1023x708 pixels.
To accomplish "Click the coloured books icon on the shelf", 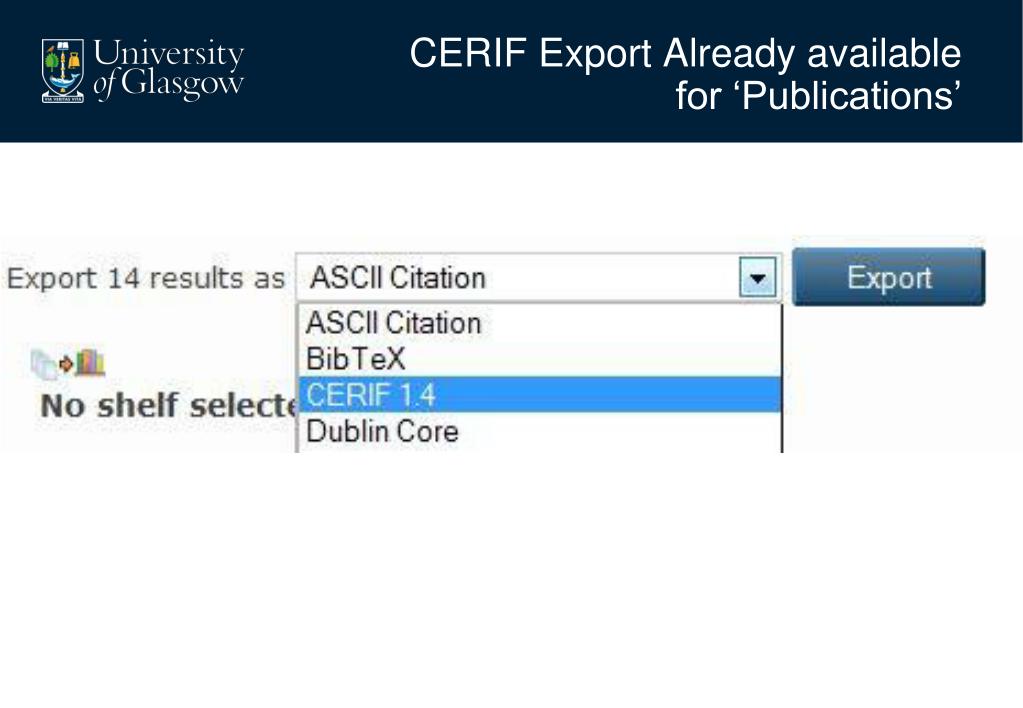I will click(x=91, y=362).
